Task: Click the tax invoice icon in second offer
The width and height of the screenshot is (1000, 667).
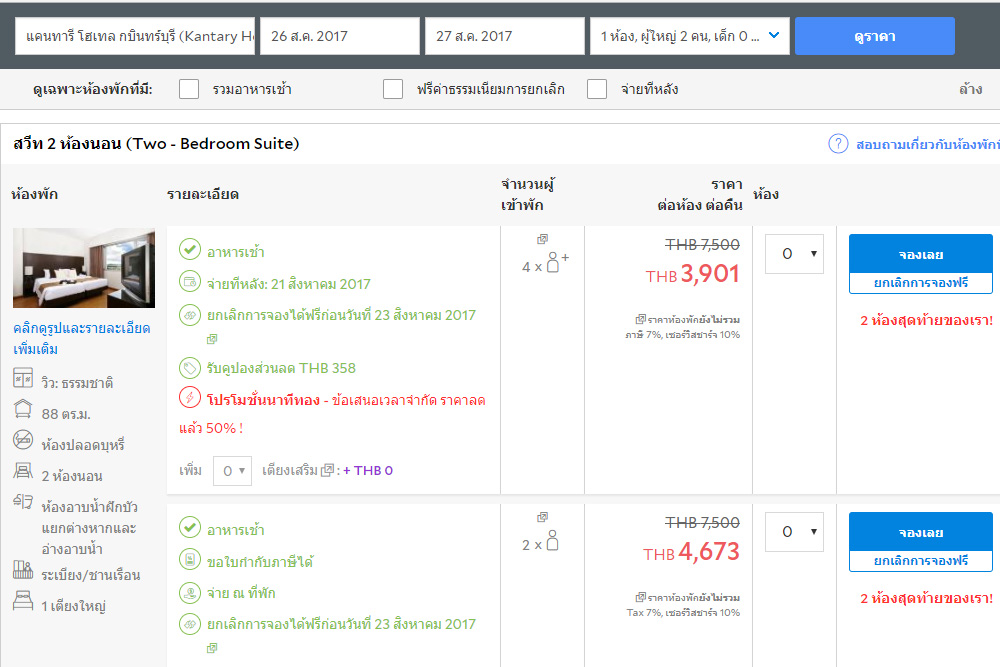Action: click(189, 561)
